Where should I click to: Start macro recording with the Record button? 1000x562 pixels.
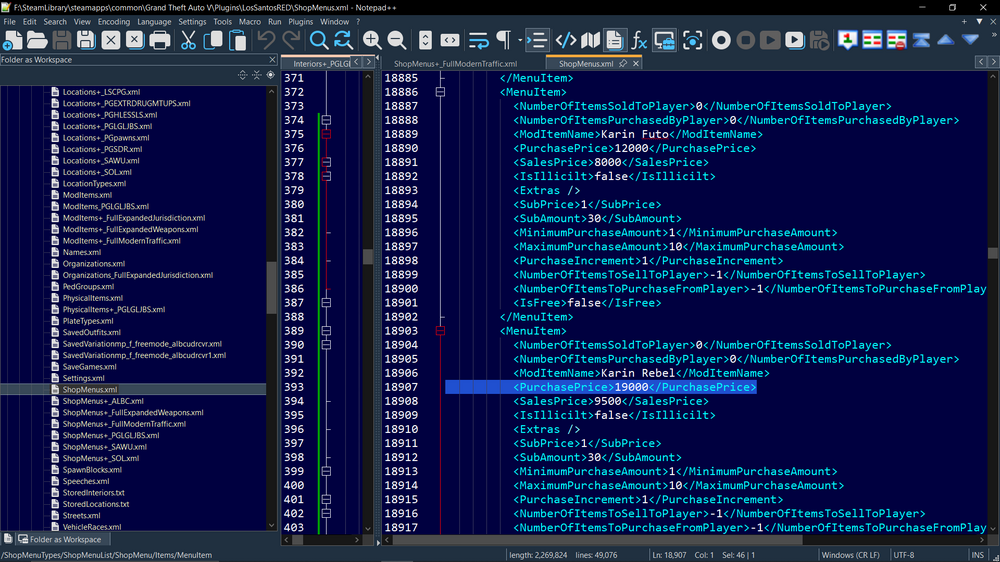[721, 41]
